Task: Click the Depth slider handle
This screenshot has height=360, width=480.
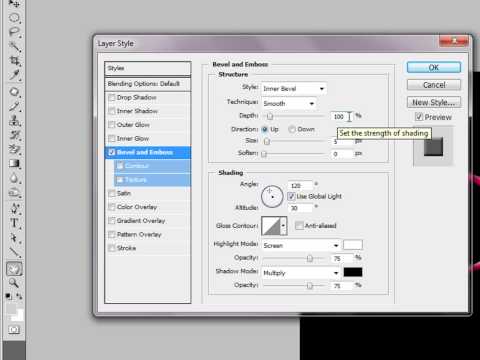Action: click(270, 116)
